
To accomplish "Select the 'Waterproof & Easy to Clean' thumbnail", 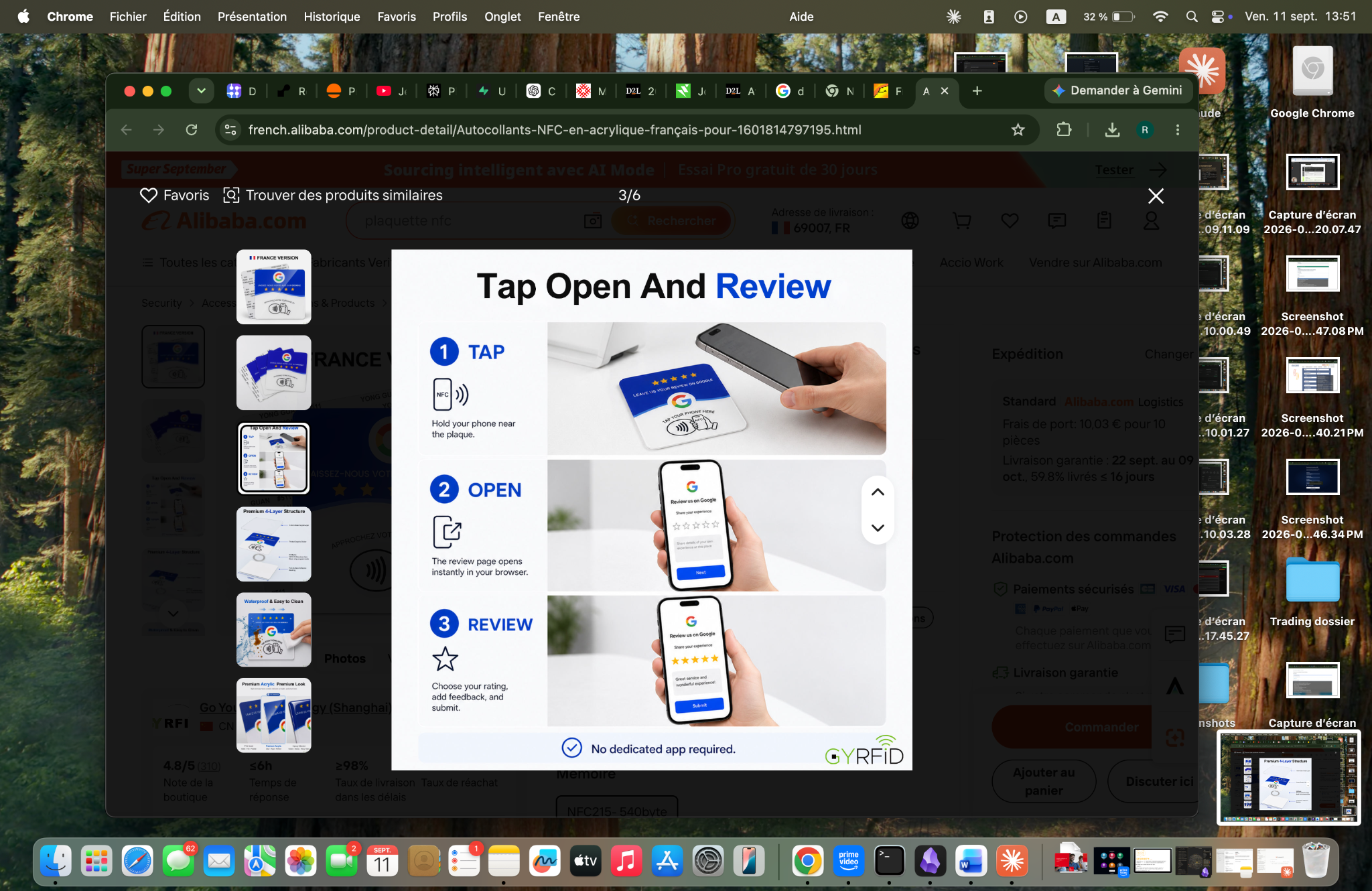I will click(x=273, y=630).
